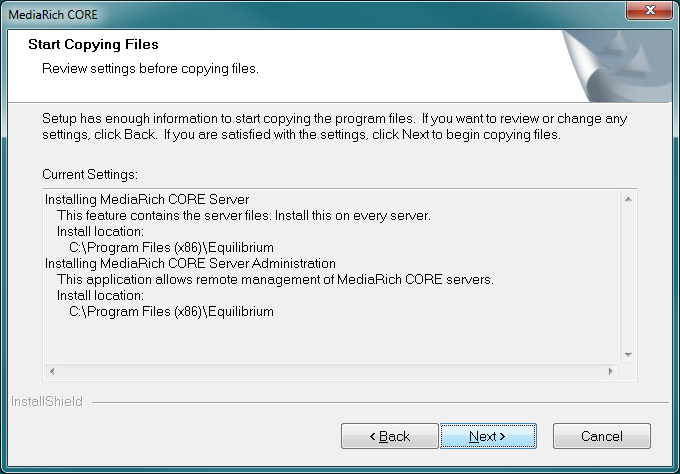
Task: Click the InstallShield label
Action: 47,402
